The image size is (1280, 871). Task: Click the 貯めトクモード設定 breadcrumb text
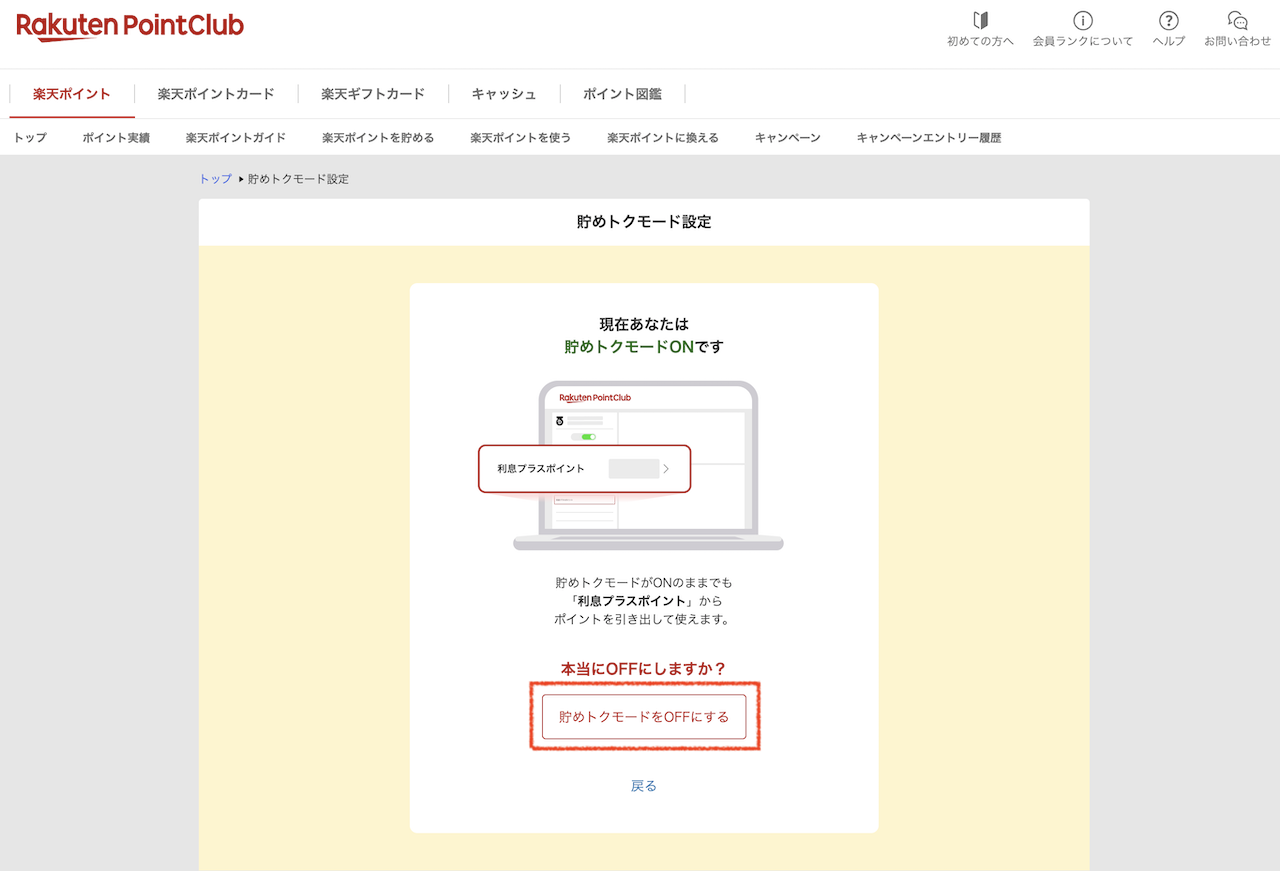(298, 179)
